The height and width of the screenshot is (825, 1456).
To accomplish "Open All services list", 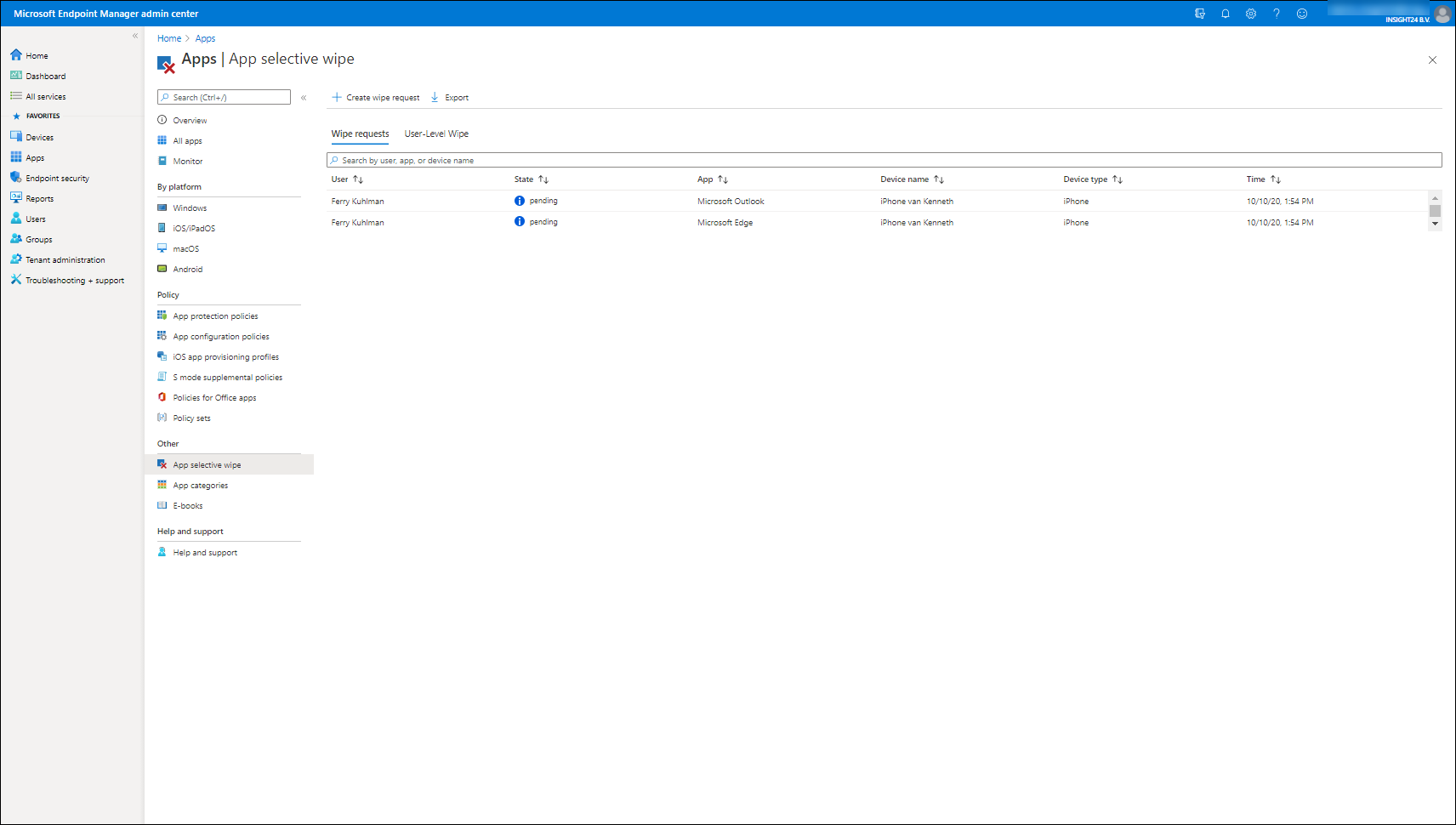I will click(45, 96).
